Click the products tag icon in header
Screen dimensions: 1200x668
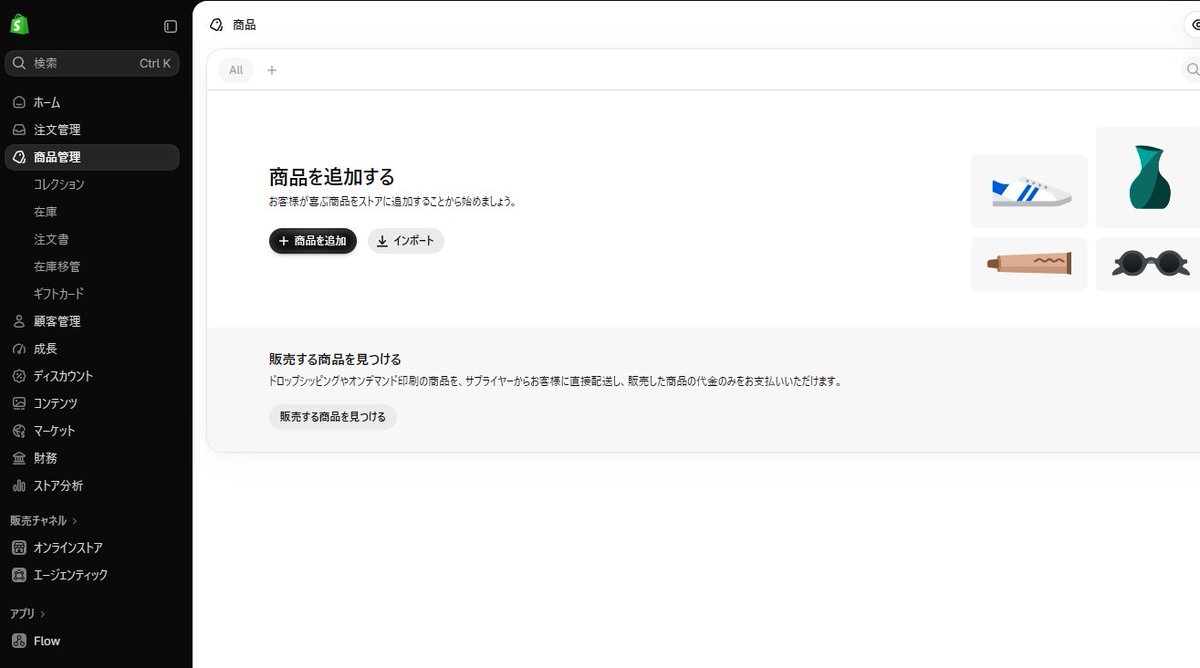point(216,25)
